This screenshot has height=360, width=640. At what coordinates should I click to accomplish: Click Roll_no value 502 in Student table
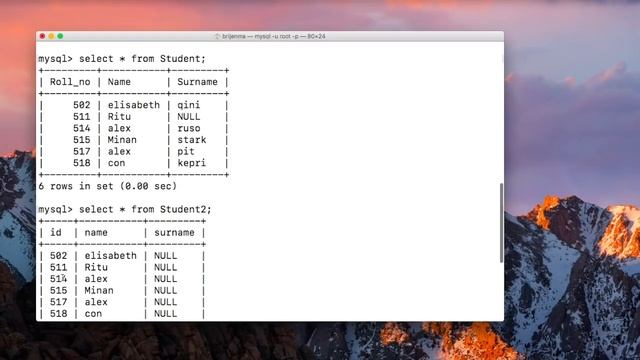click(82, 105)
